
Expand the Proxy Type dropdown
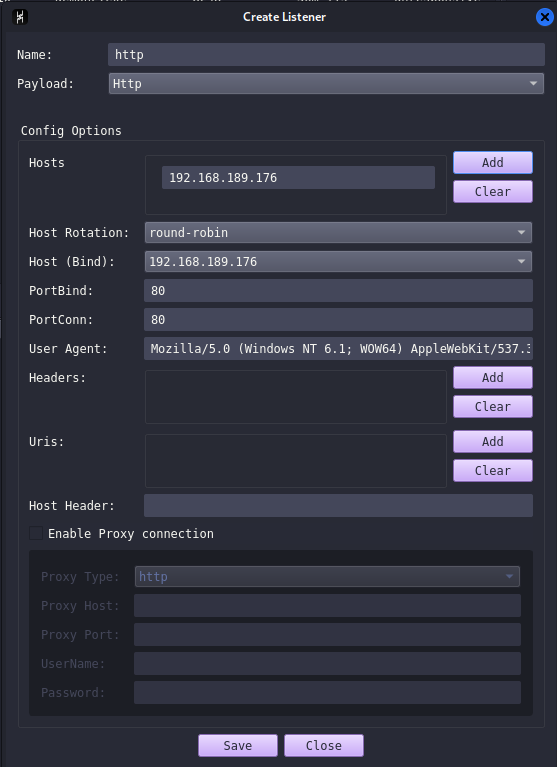pyautogui.click(x=327, y=577)
